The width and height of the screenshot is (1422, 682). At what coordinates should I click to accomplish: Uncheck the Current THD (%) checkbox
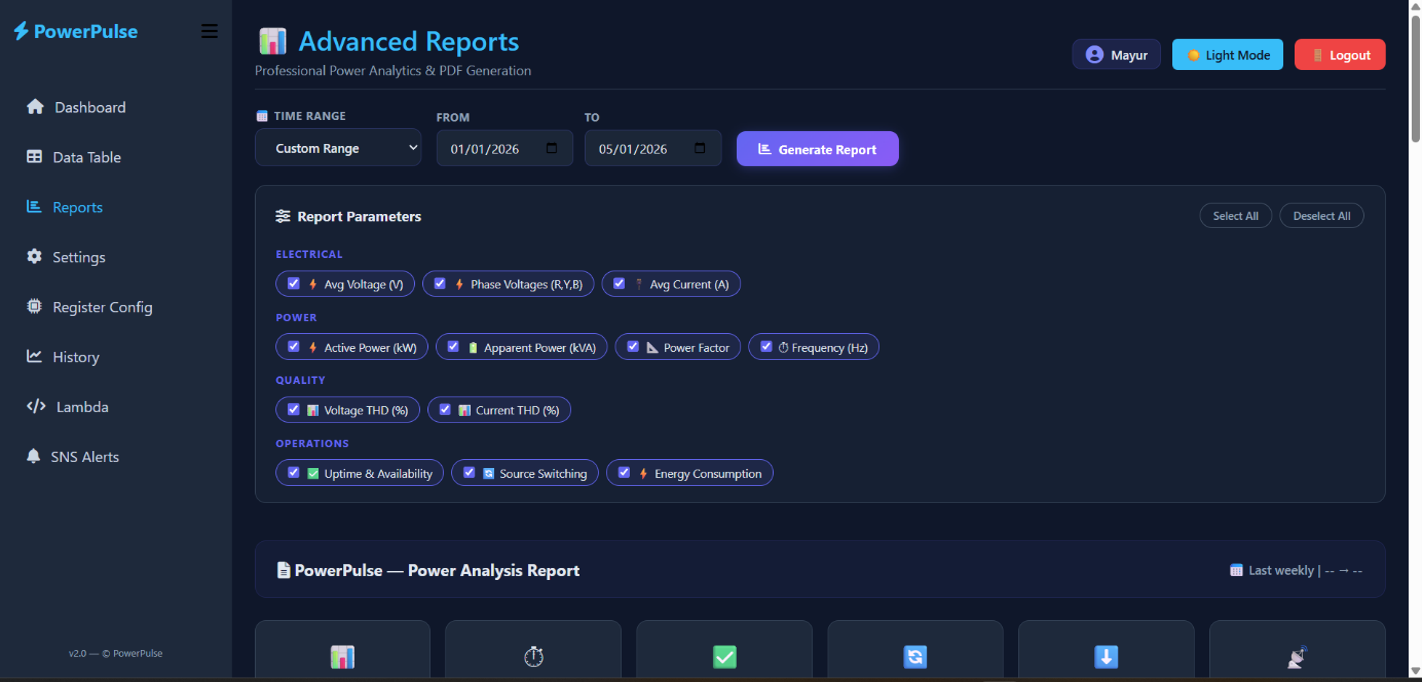(x=445, y=410)
